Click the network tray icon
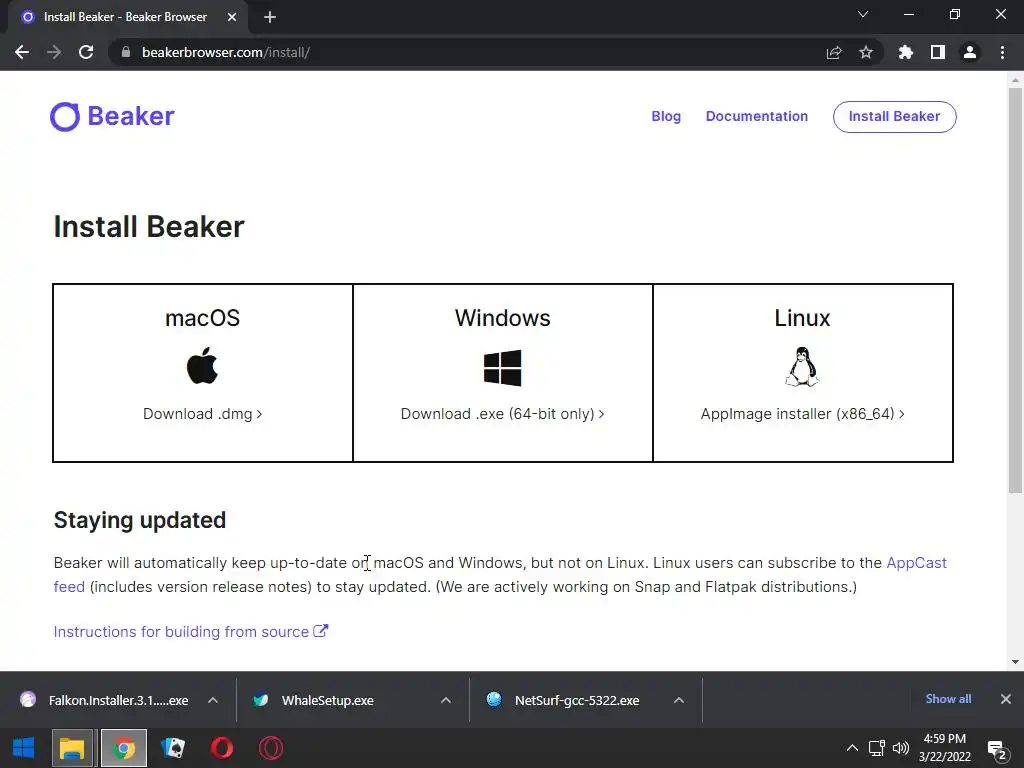Screen dimensions: 1024x768 pos(876,748)
